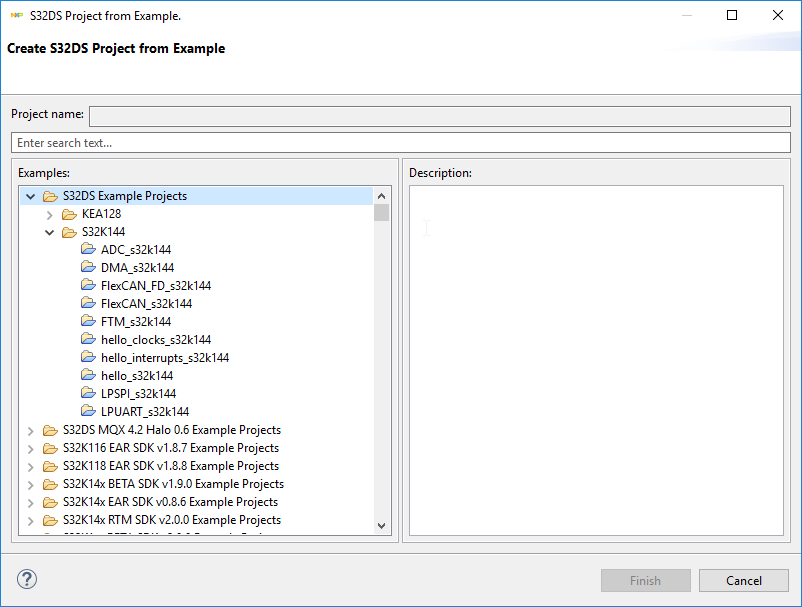Expand S32K118 EAR SDK v1.8.8 node
802x607 pixels.
(x=31, y=467)
